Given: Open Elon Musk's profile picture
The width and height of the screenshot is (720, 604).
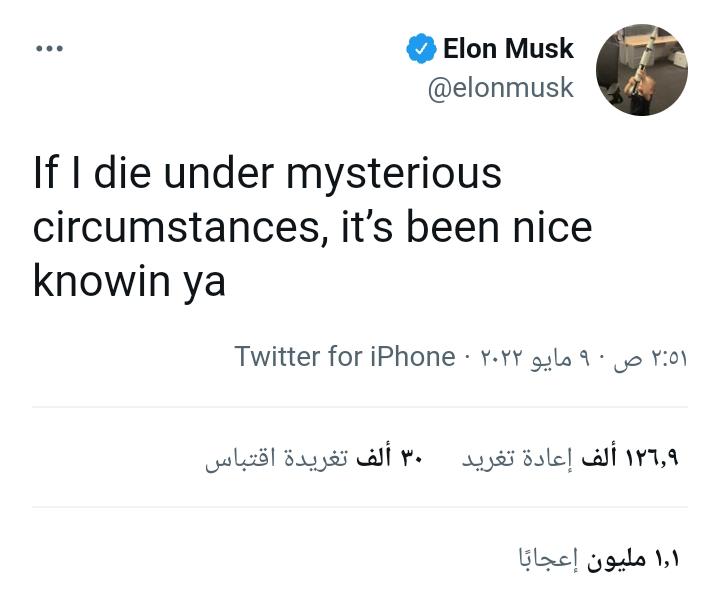Looking at the screenshot, I should point(641,70).
